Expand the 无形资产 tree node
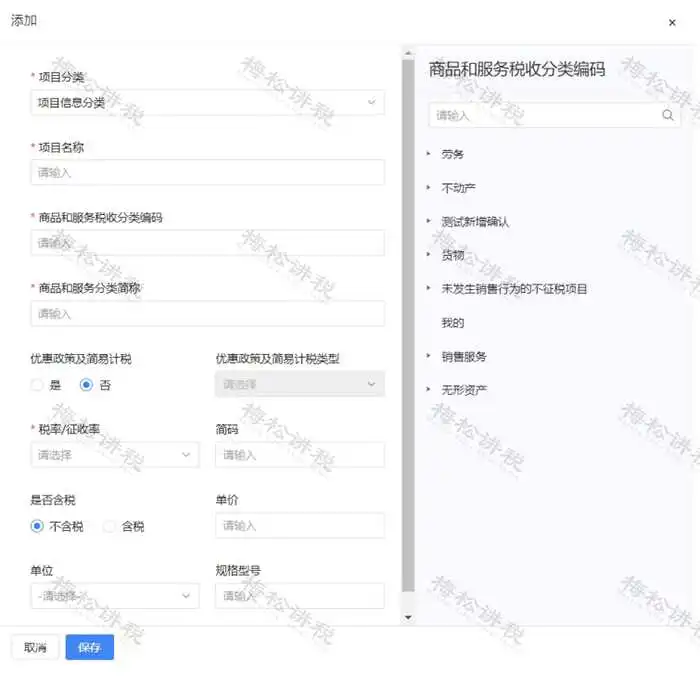The image size is (700, 683). [x=429, y=389]
